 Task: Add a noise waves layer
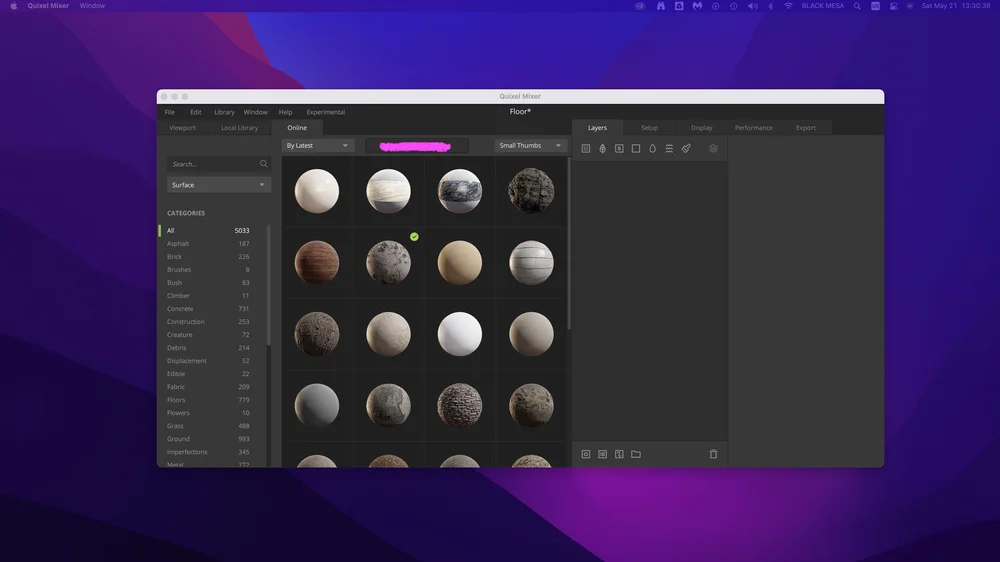pyautogui.click(x=669, y=149)
